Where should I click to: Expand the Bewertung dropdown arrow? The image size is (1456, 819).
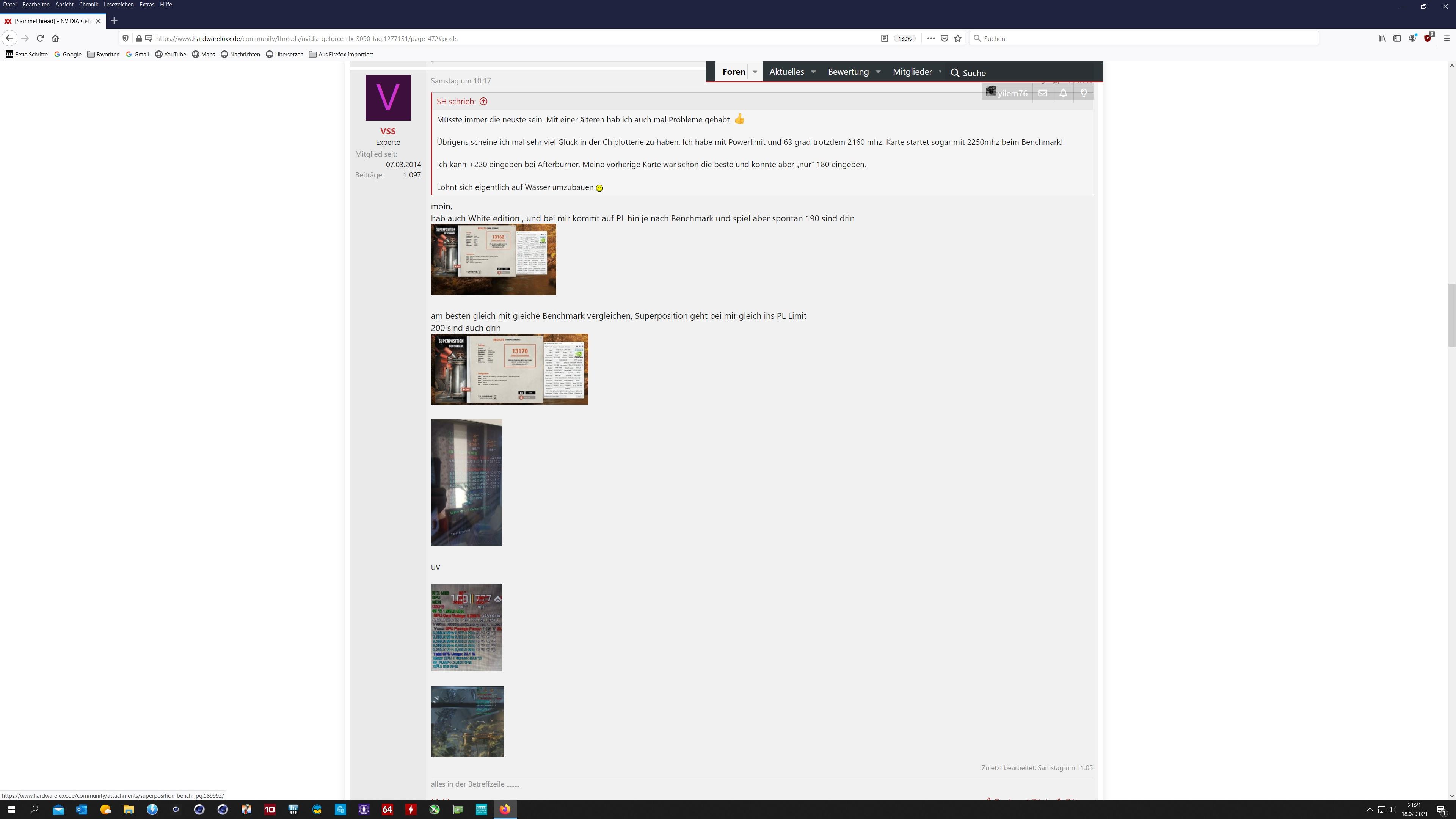(x=878, y=72)
